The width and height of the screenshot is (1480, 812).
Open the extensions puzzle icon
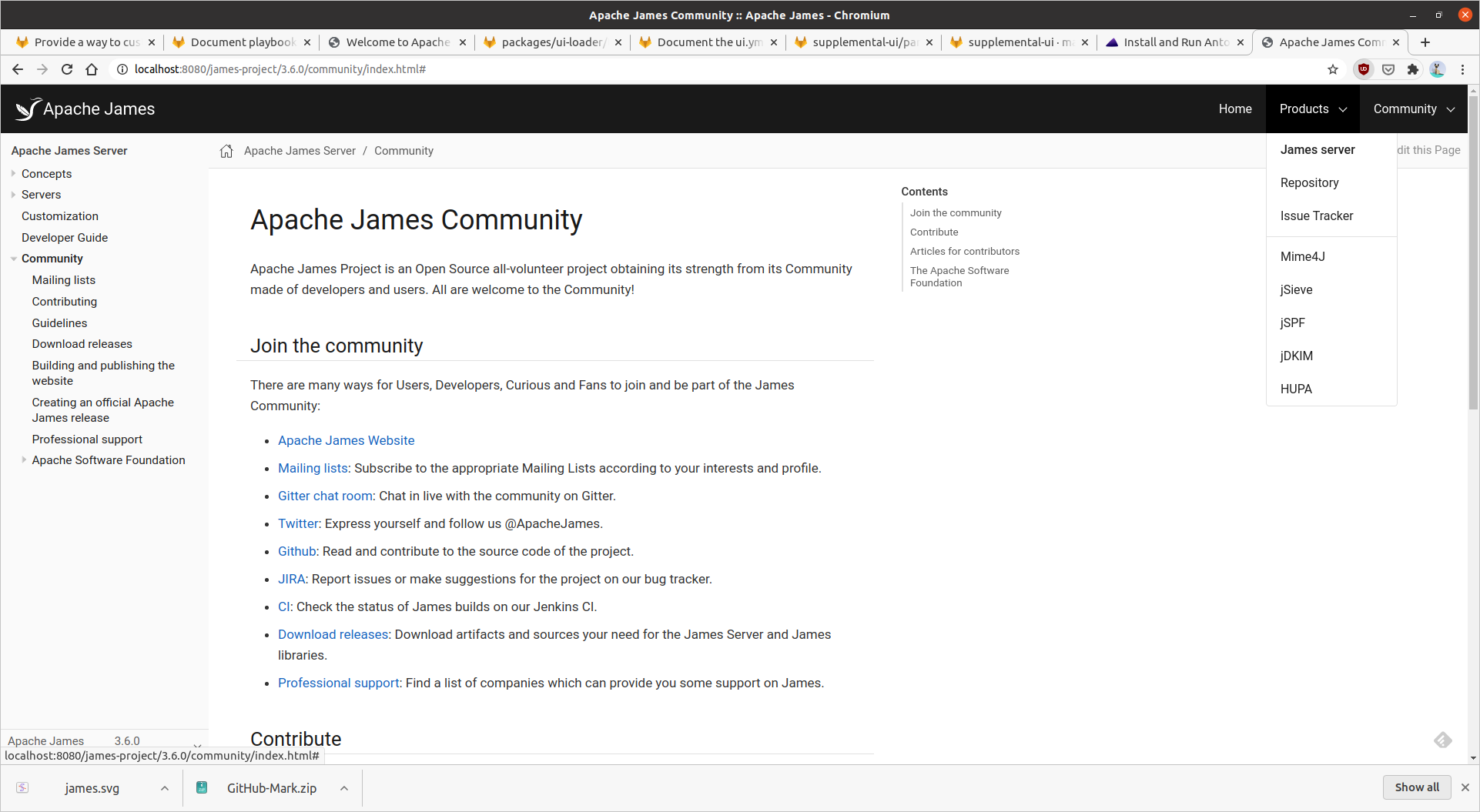[1412, 69]
